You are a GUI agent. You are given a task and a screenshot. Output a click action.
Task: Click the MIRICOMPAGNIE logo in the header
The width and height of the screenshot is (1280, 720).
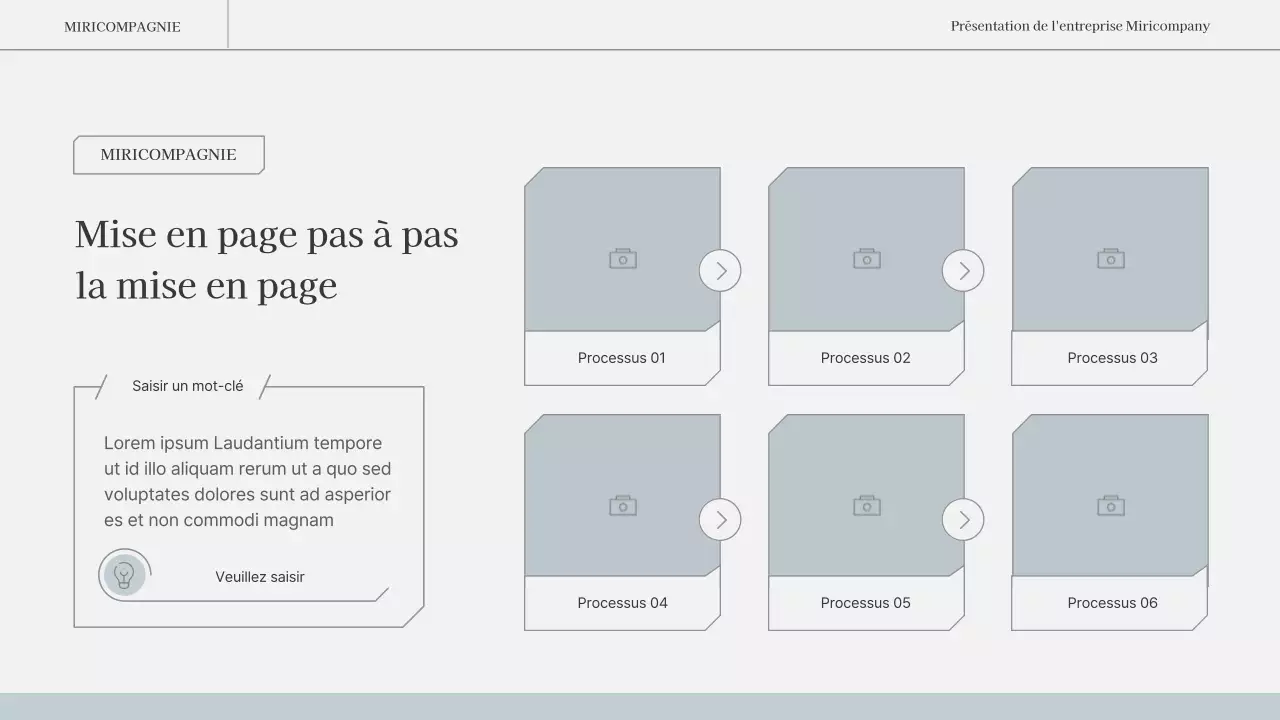pos(122,26)
